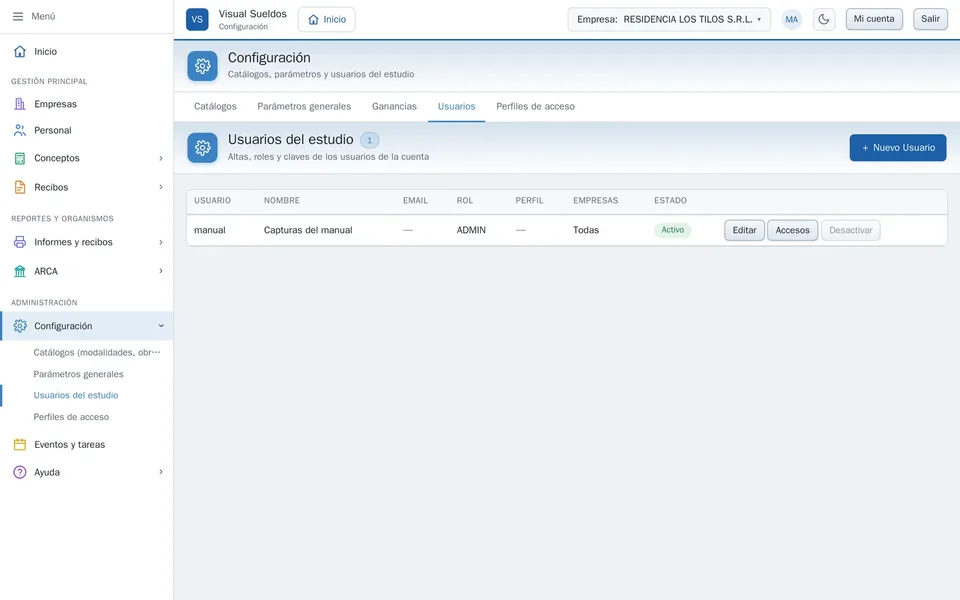This screenshot has width=960, height=600.
Task: Click the Recibos document icon
Action: [x=20, y=187]
